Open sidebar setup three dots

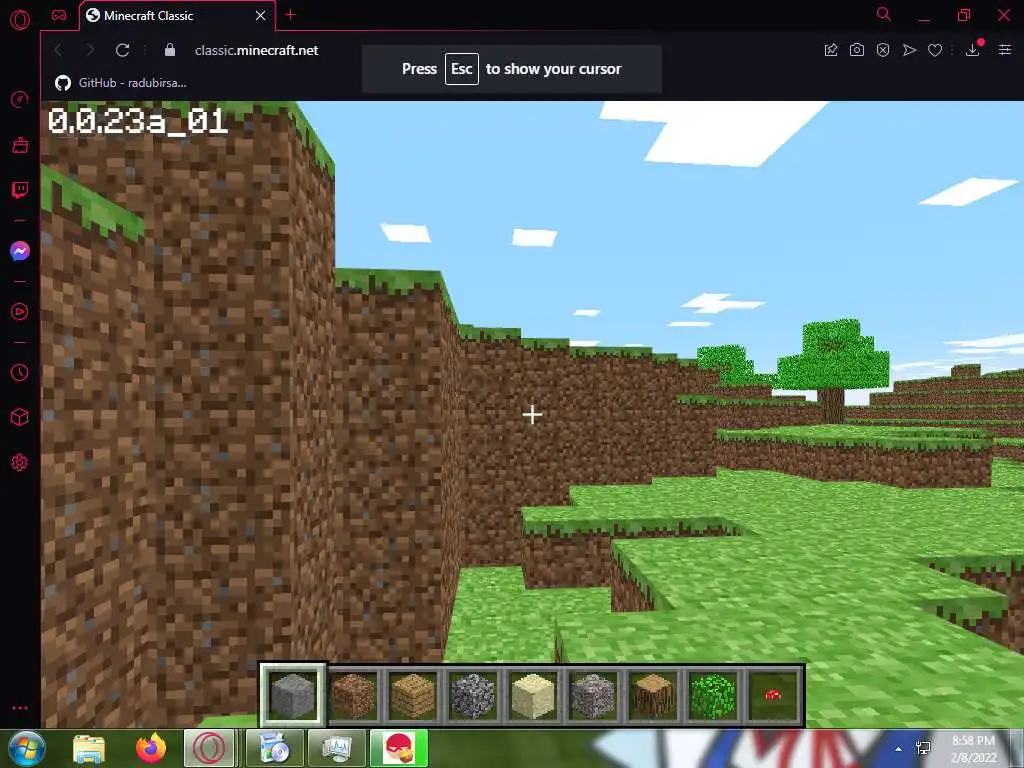[20, 708]
